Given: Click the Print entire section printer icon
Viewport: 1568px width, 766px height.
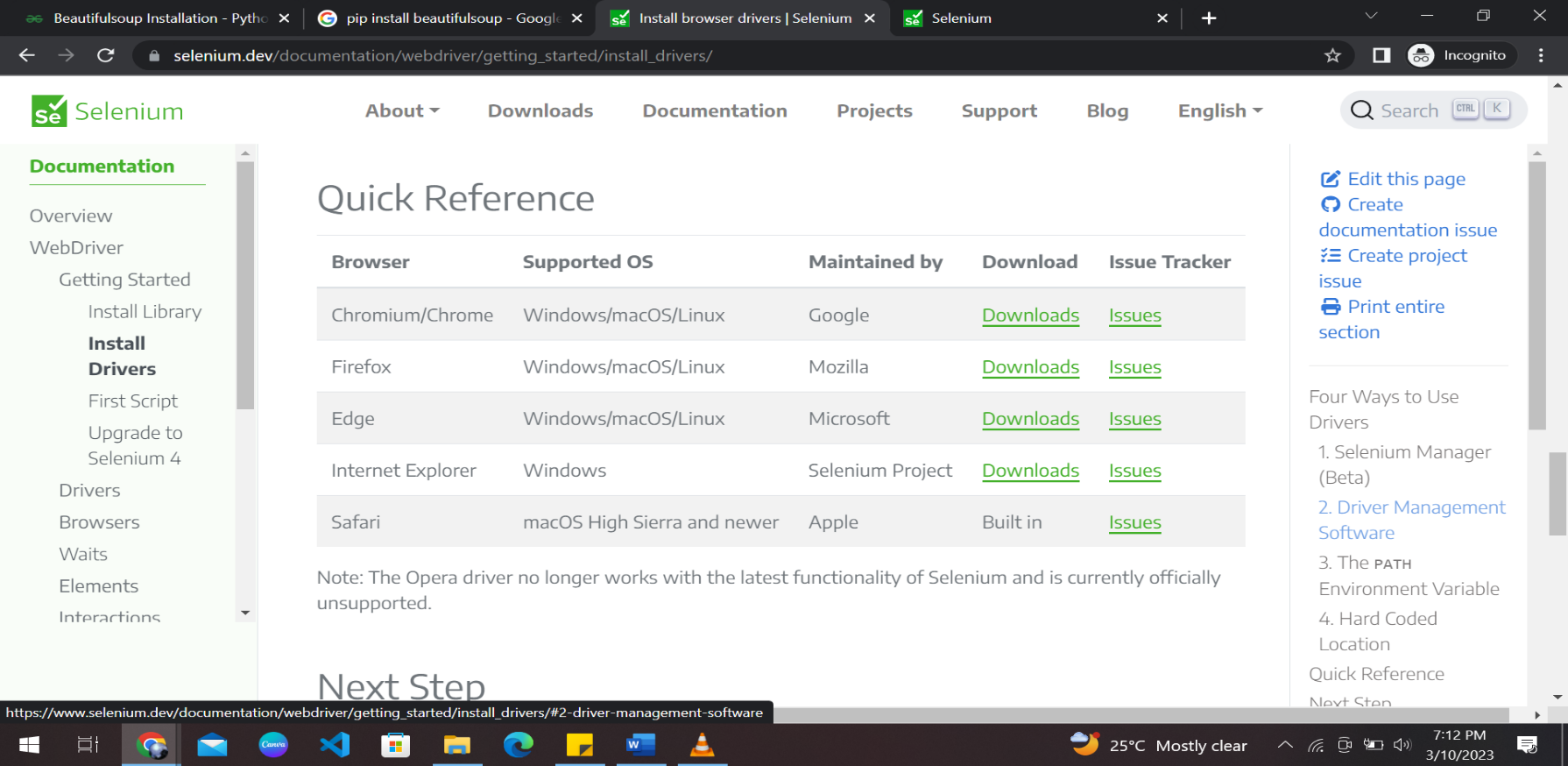Looking at the screenshot, I should pos(1330,307).
